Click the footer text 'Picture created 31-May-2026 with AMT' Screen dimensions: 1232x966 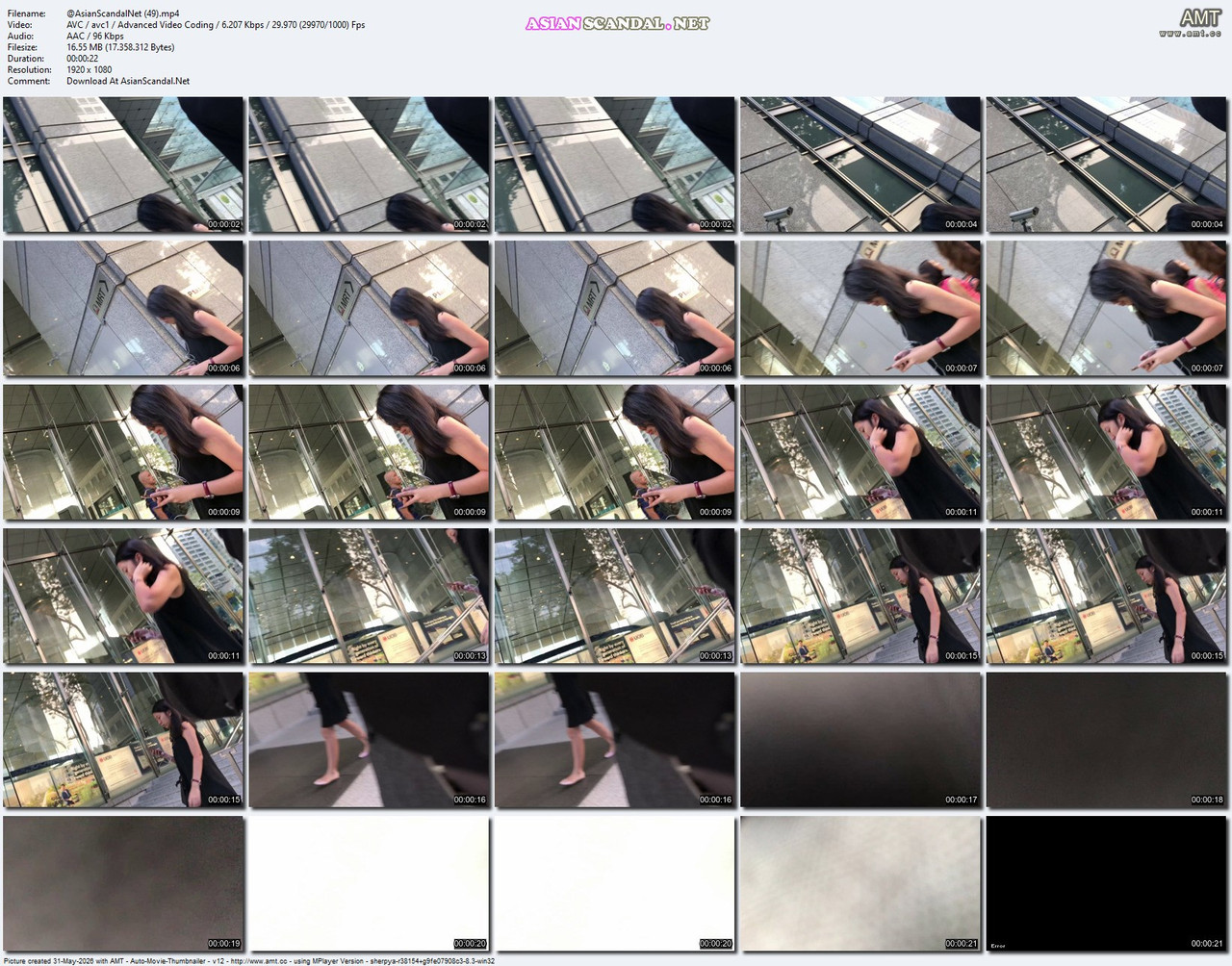[x=64, y=960]
